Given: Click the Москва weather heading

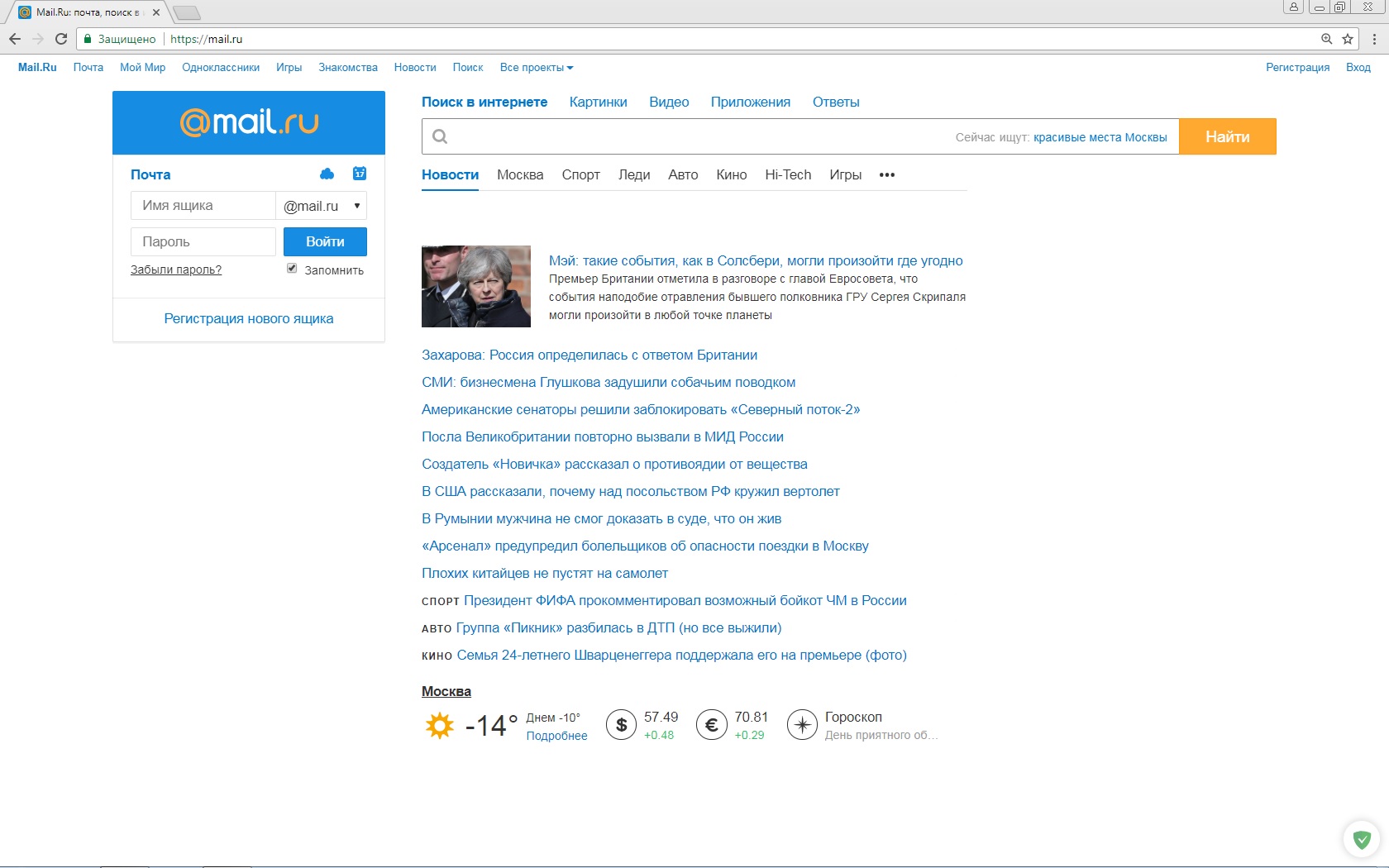Looking at the screenshot, I should tap(446, 692).
